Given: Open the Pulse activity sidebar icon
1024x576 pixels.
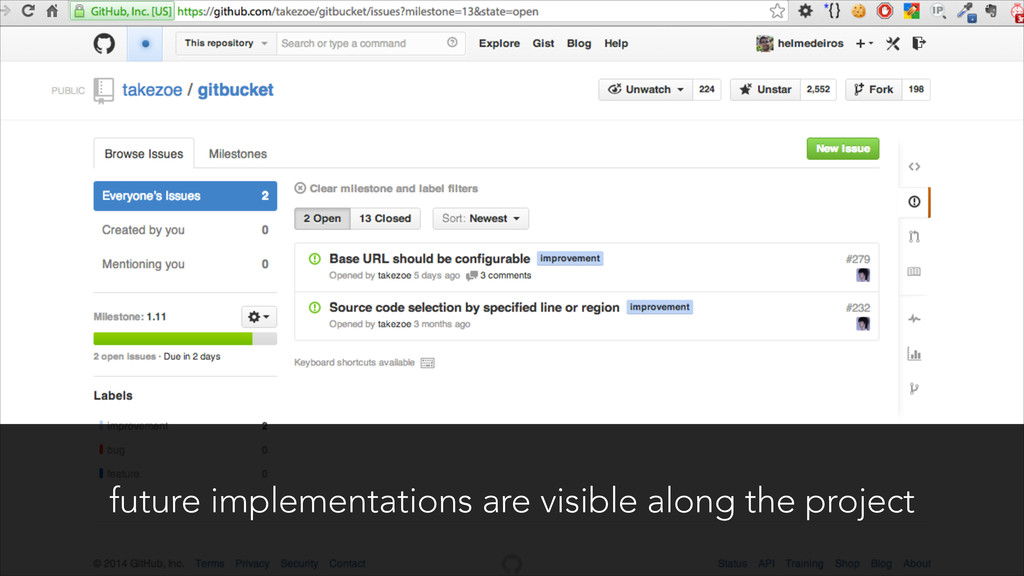Looking at the screenshot, I should (914, 319).
